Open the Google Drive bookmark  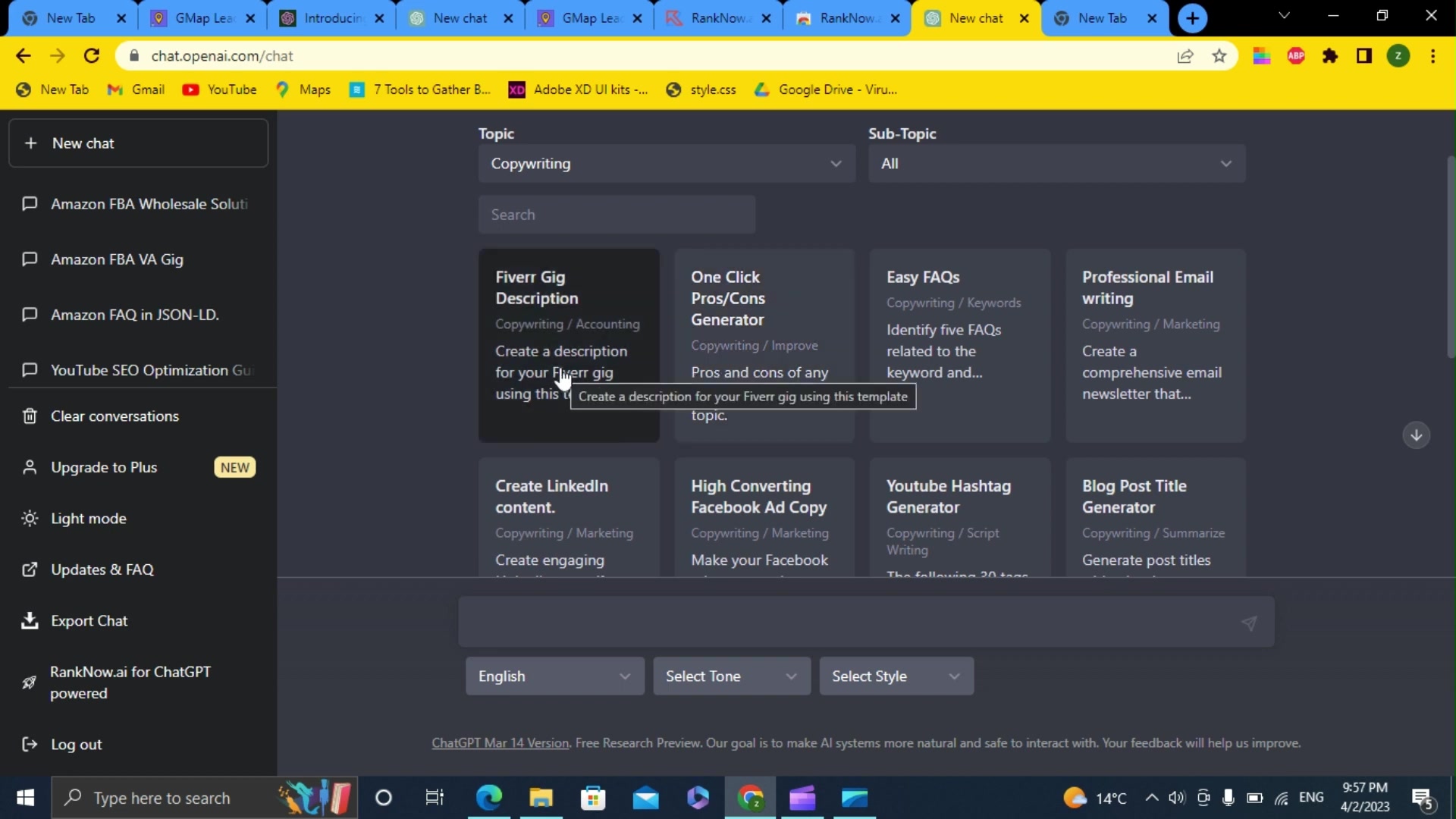(x=826, y=89)
